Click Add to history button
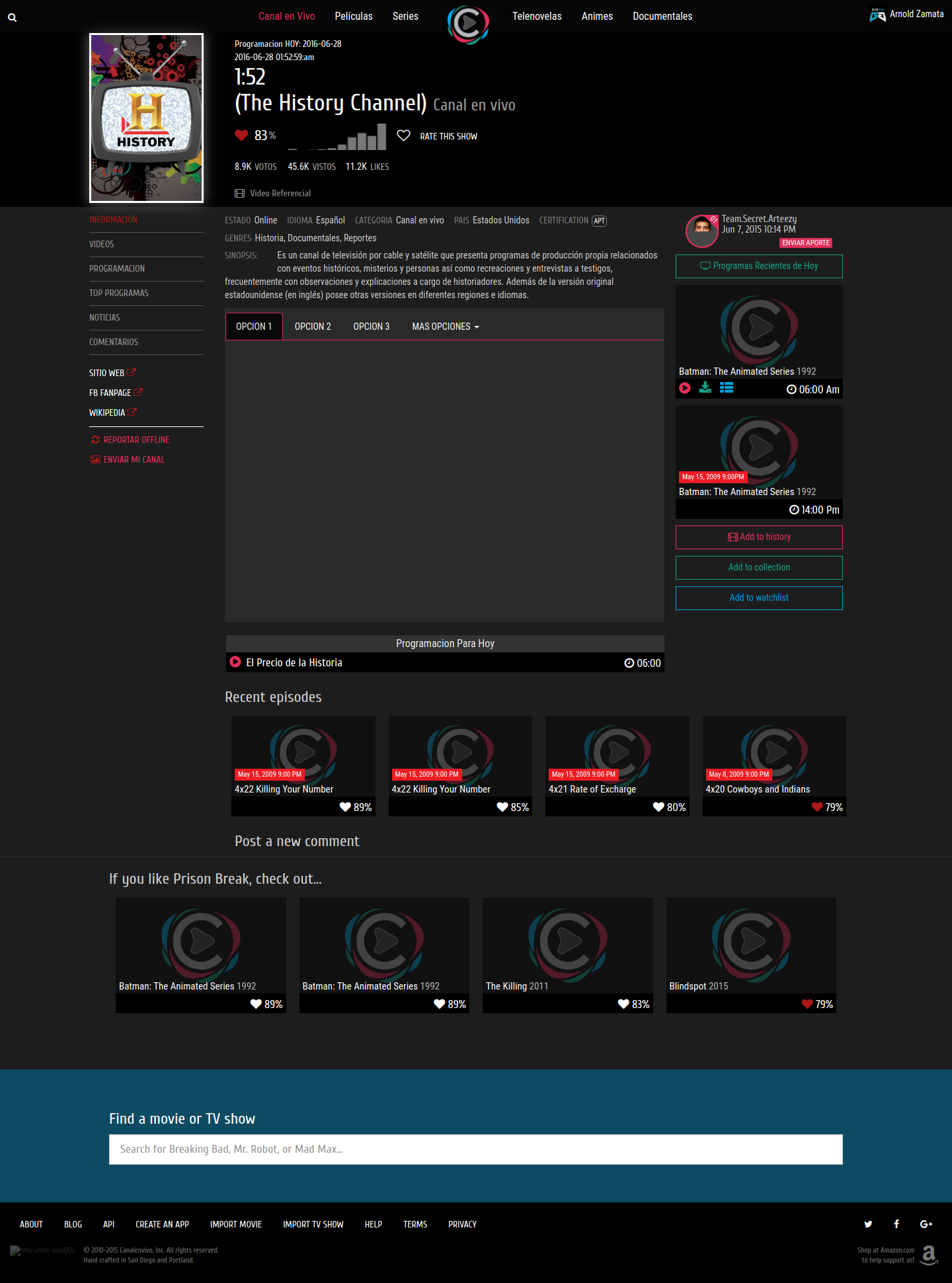The image size is (952, 1283). pos(759,537)
